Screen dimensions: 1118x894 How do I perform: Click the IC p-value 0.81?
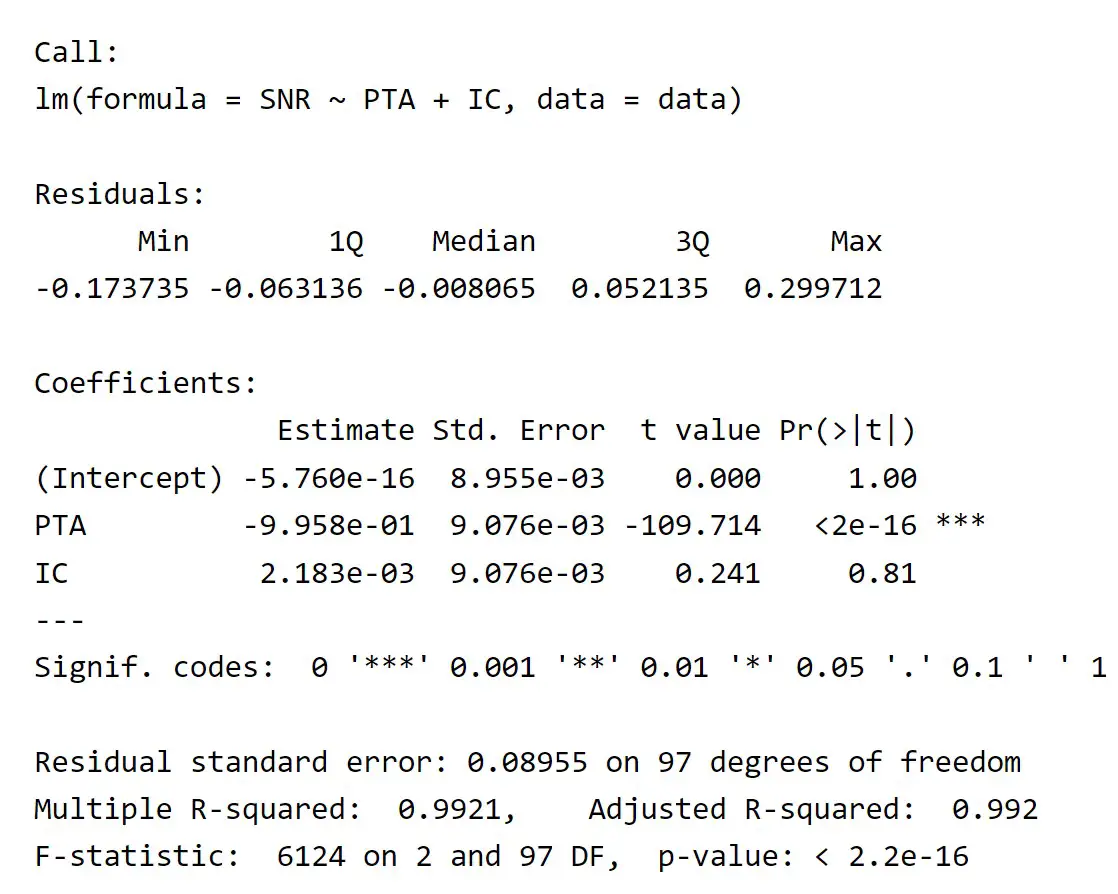[883, 573]
